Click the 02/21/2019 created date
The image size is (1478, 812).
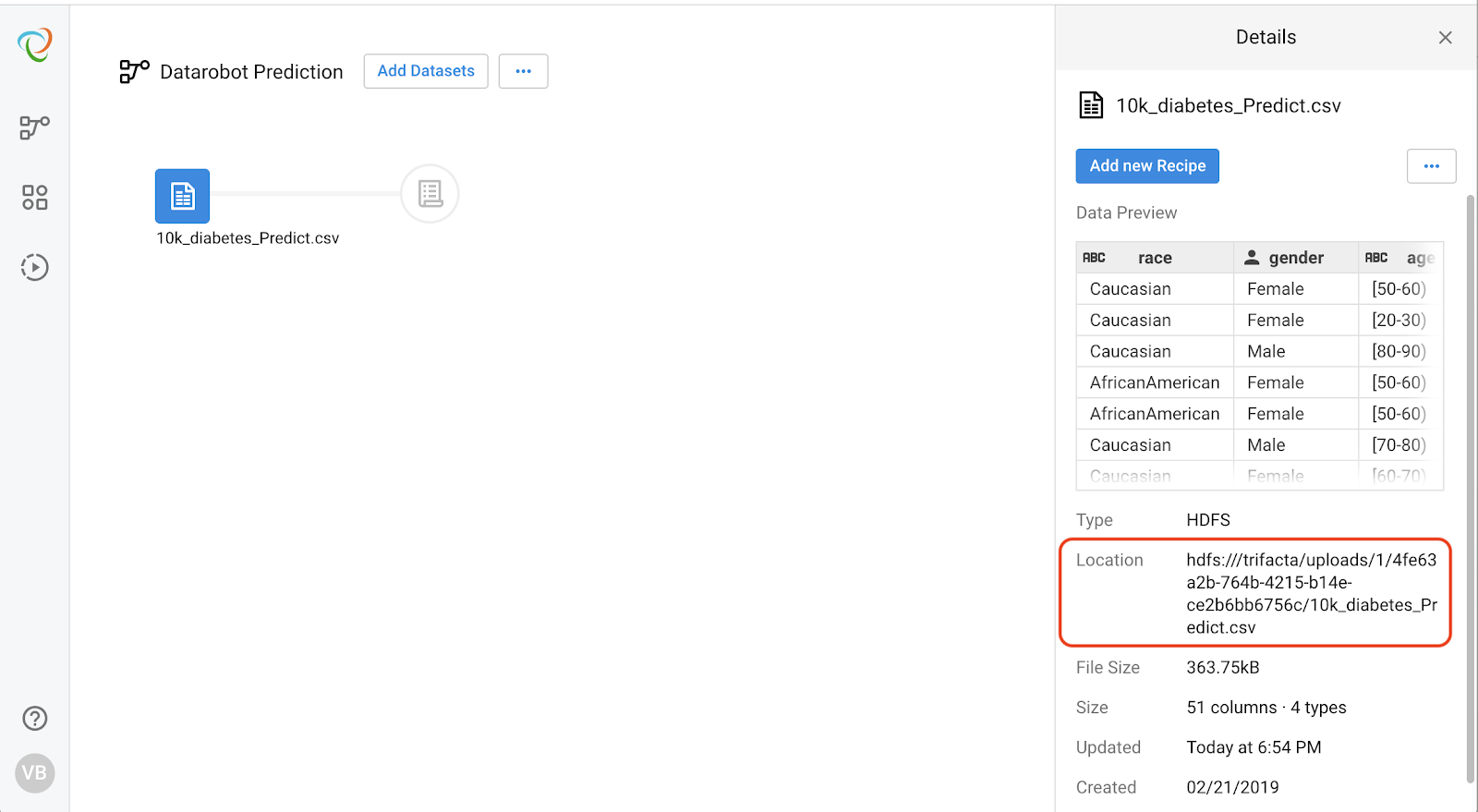coord(1232,787)
